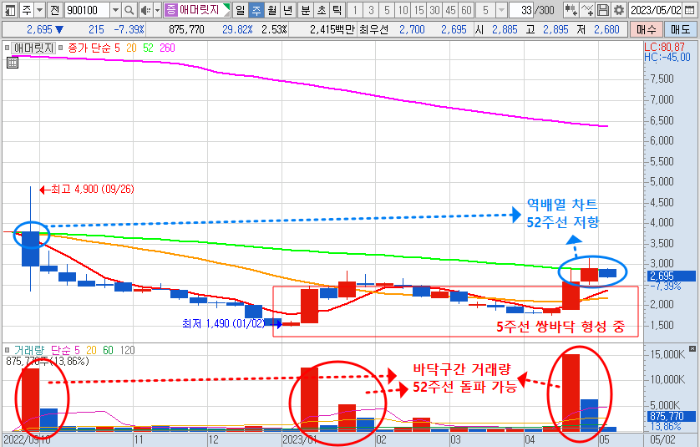
Task: Toggle the small square before 애머릿지 legend
Action: pos(7,48)
